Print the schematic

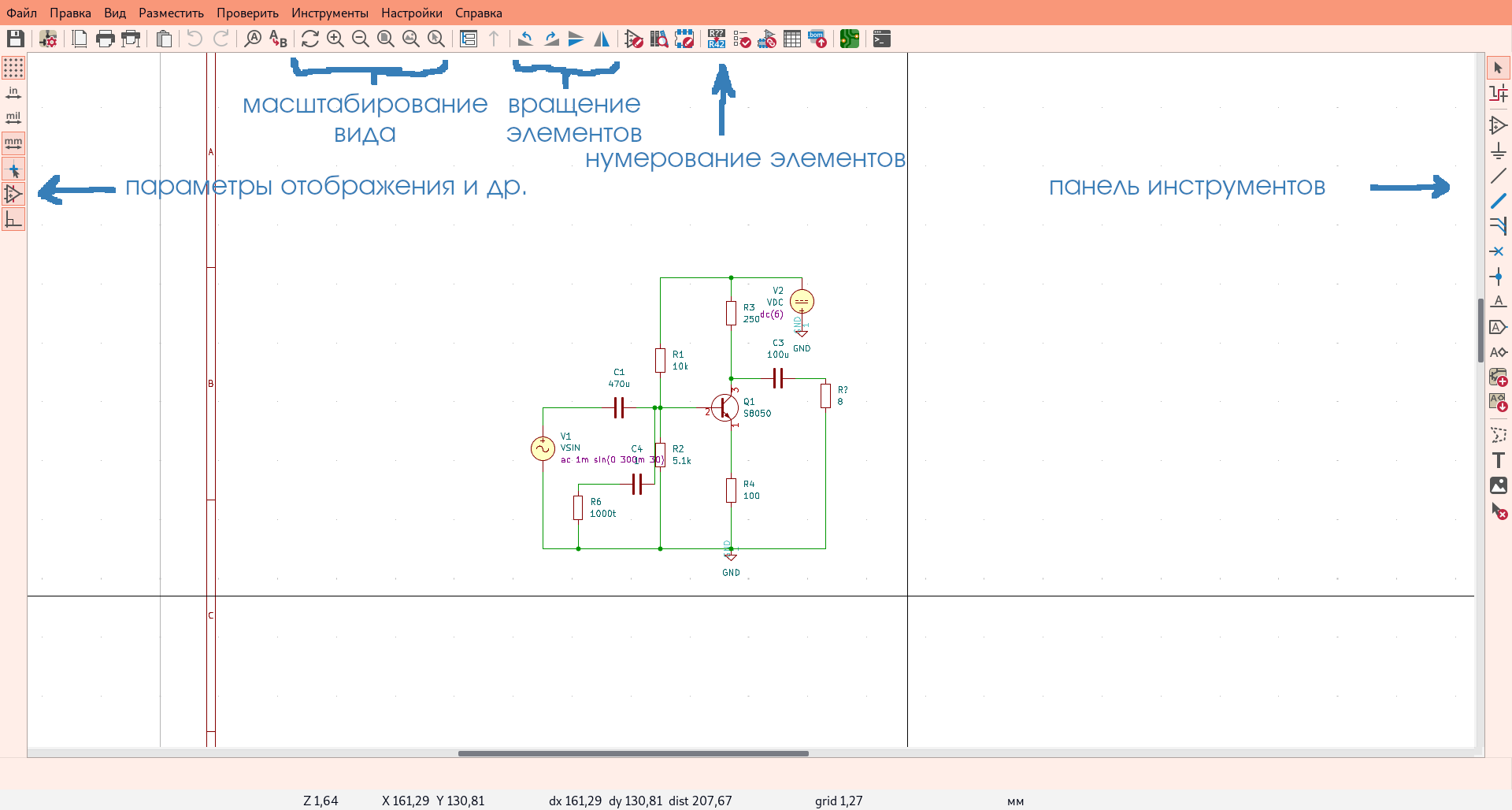105,39
